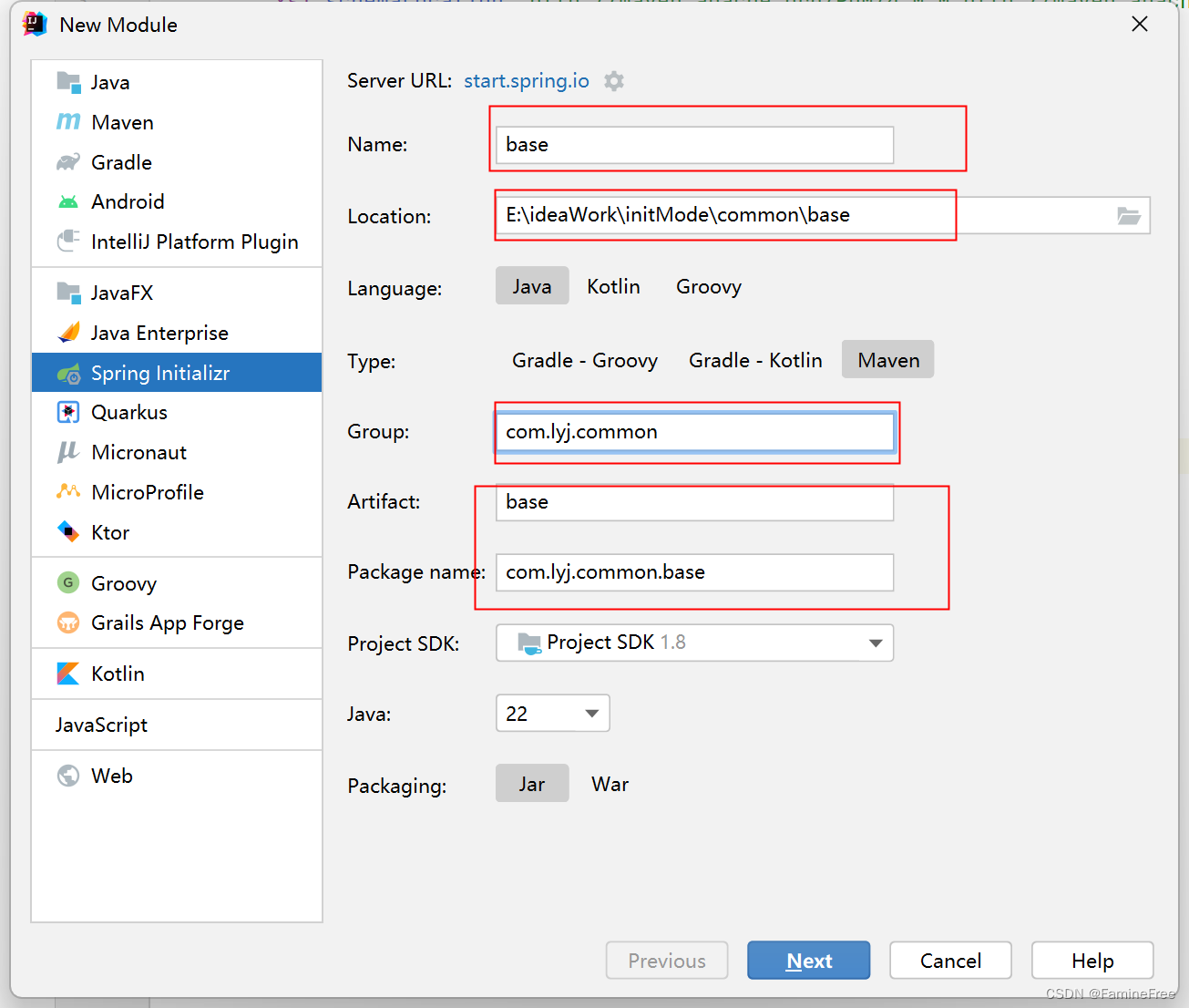This screenshot has height=1008, width=1189.
Task: Browse for location with folder icon
Action: click(1129, 216)
